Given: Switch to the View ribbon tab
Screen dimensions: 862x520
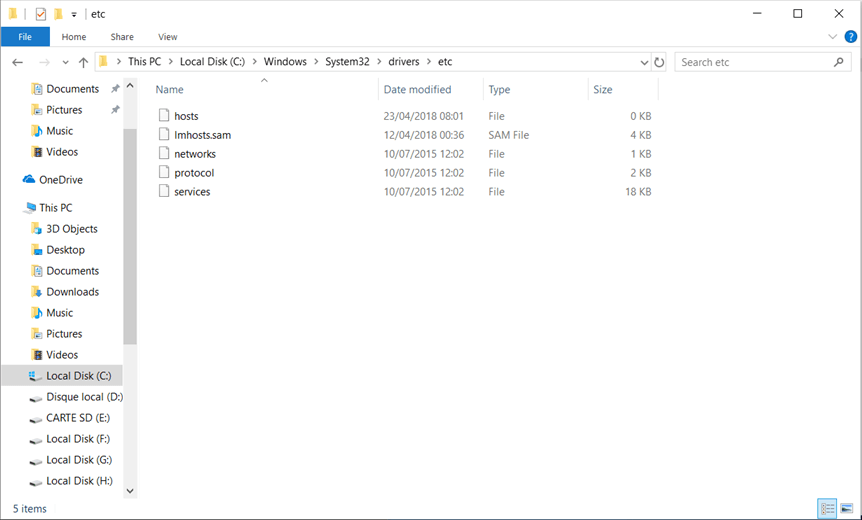Looking at the screenshot, I should 167,37.
